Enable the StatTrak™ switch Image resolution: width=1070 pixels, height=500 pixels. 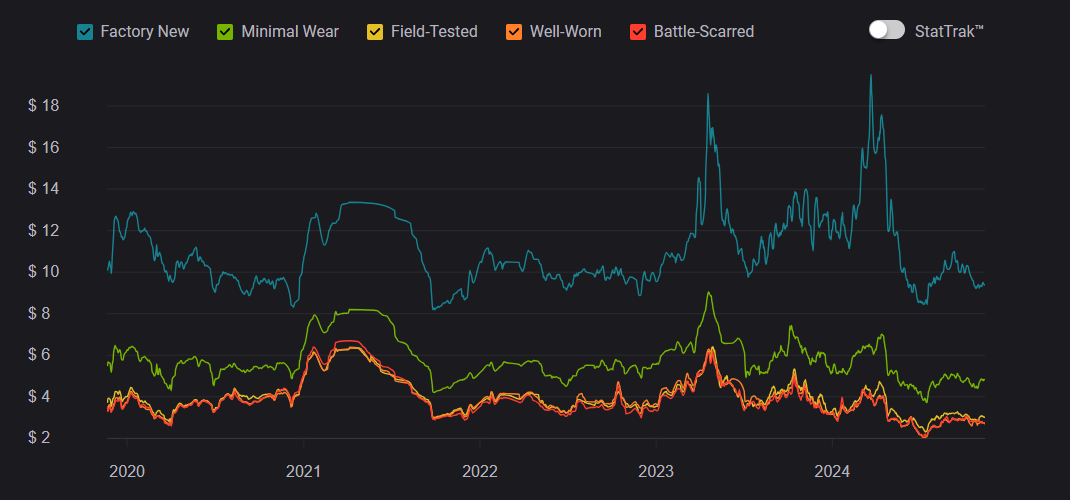pos(887,30)
